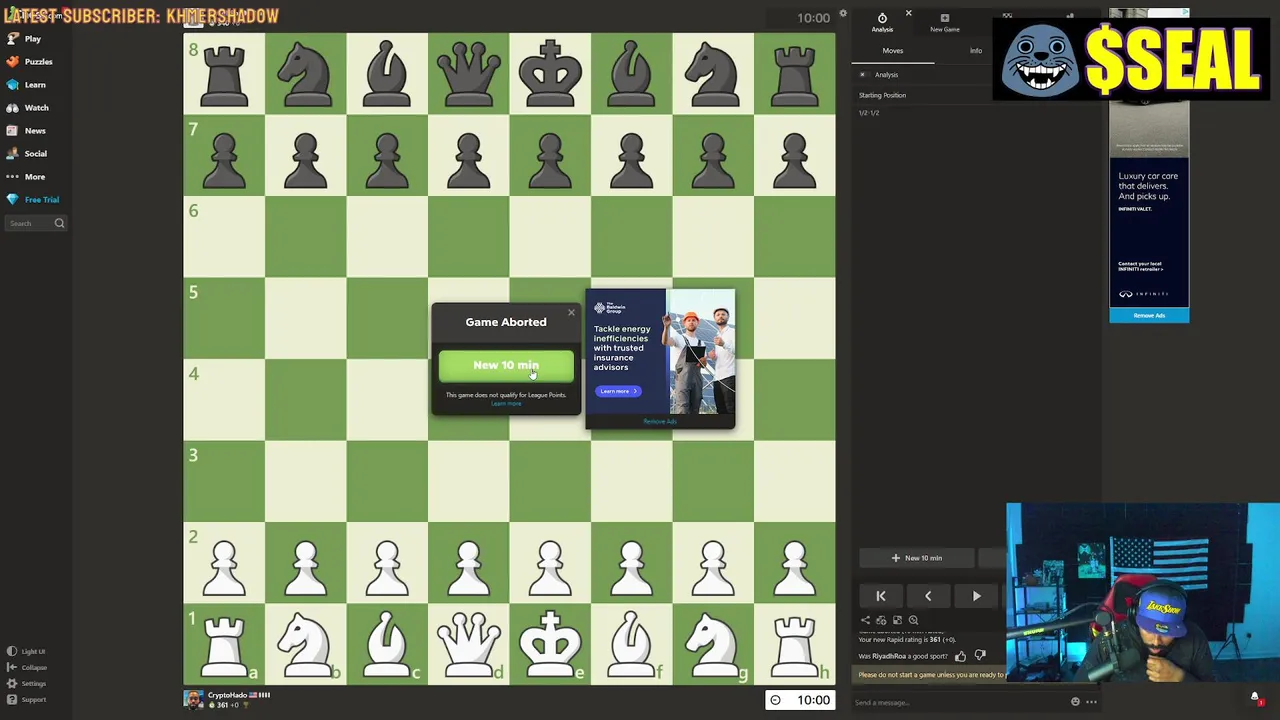This screenshot has width=1280, height=720.
Task: Switch to the Moves tab
Action: 893,51
